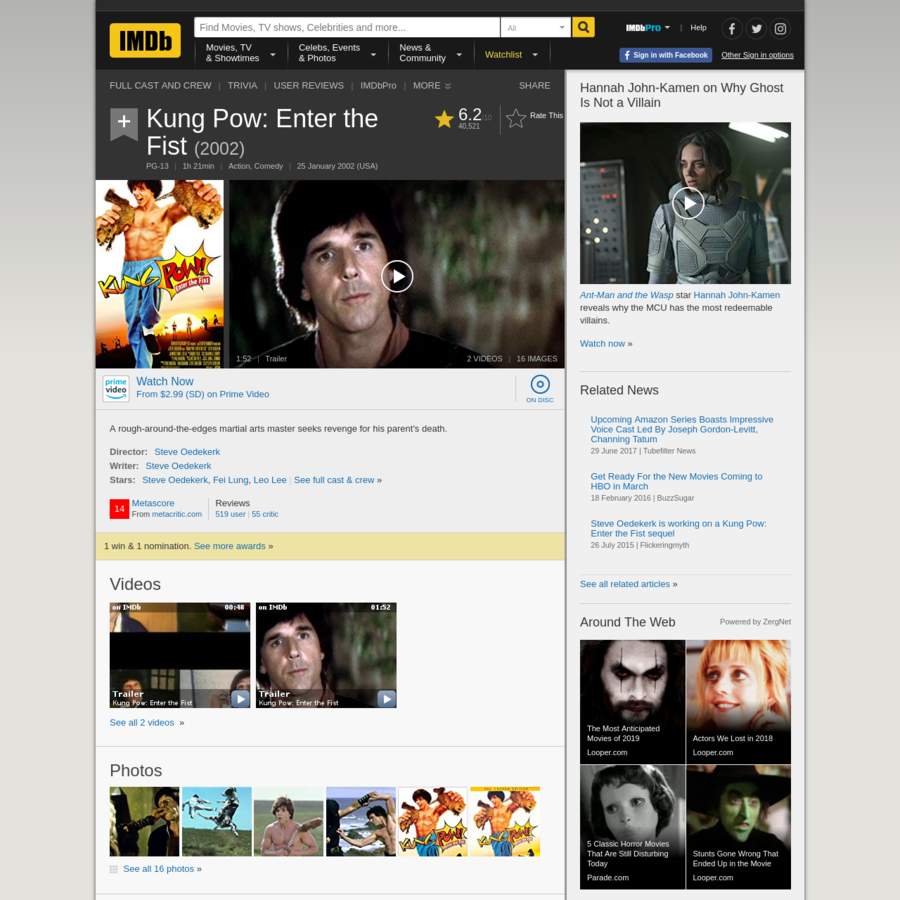The height and width of the screenshot is (900, 900).
Task: Click See full cast & crew
Action: point(334,480)
